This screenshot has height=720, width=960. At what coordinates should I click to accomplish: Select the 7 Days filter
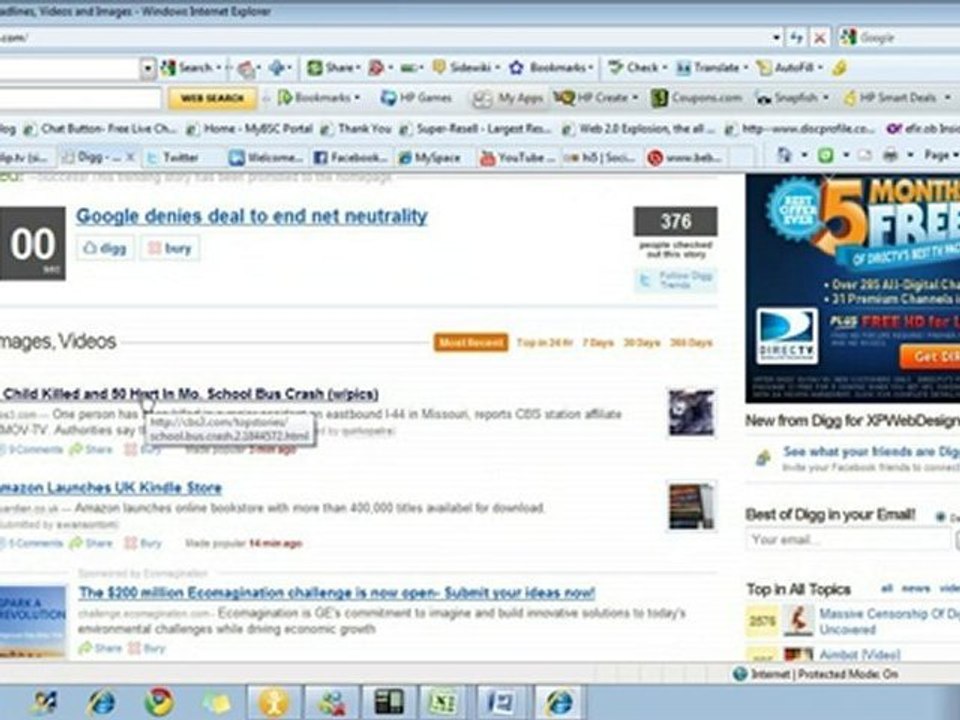pos(598,343)
